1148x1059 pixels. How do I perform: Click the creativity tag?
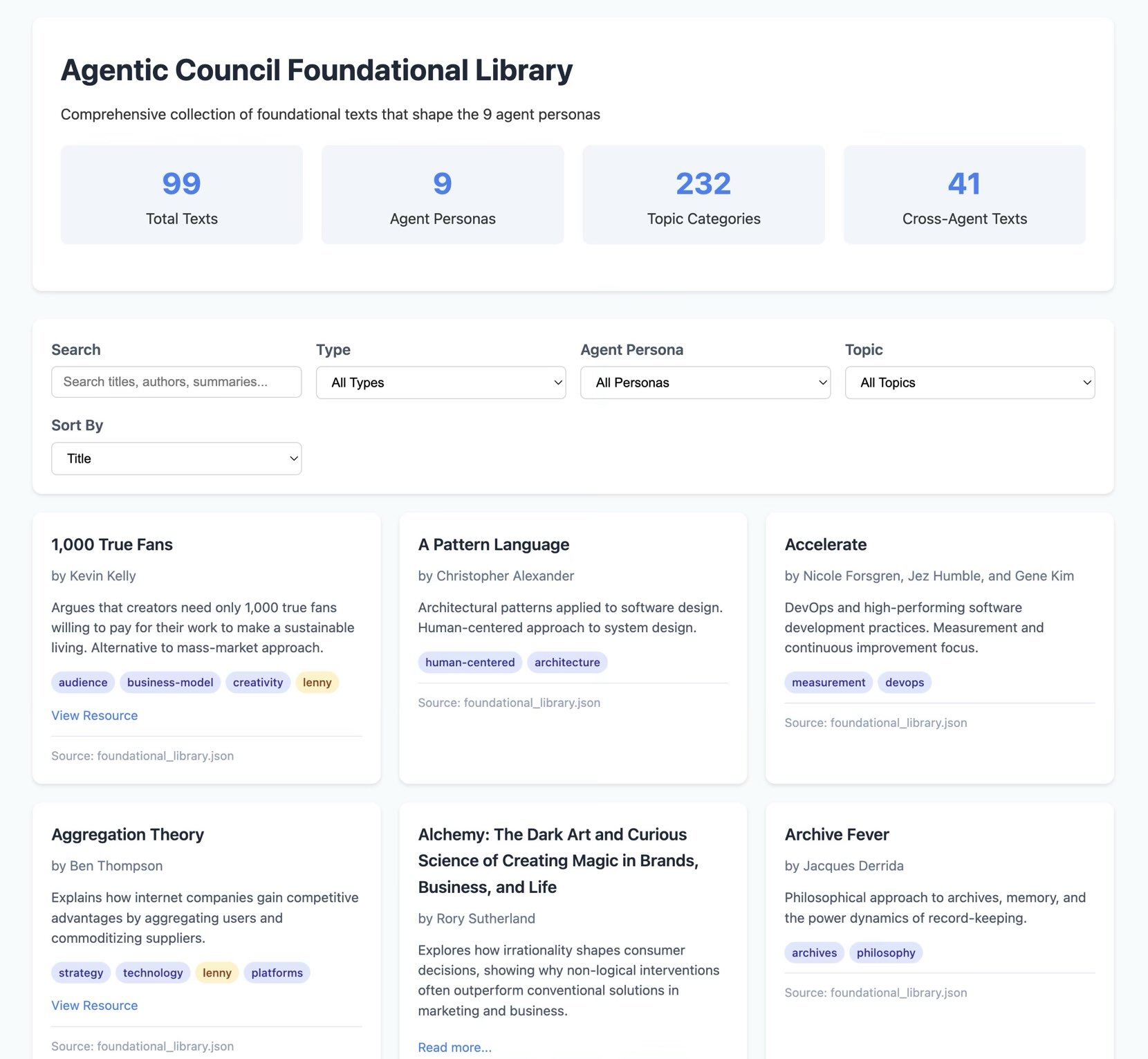coord(257,682)
